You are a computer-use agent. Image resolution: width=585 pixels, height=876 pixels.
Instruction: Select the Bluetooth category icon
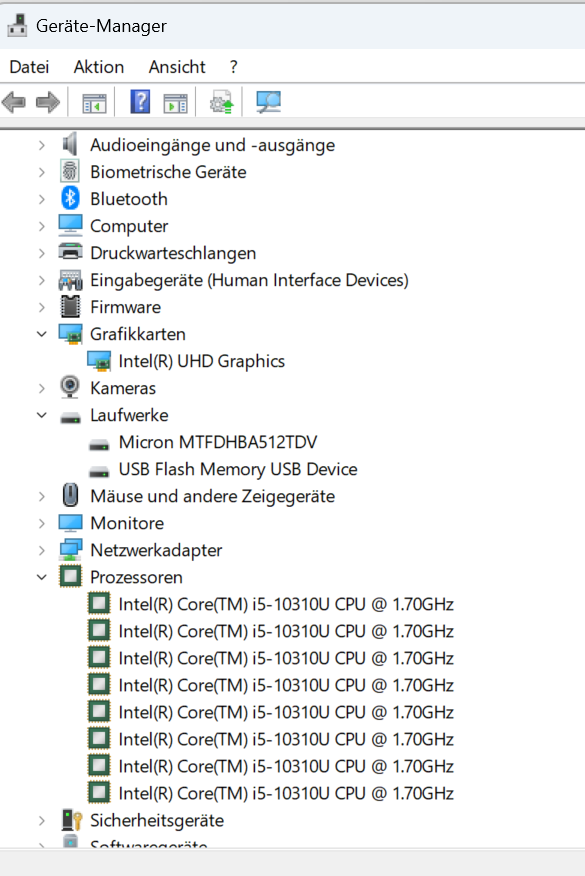point(70,198)
